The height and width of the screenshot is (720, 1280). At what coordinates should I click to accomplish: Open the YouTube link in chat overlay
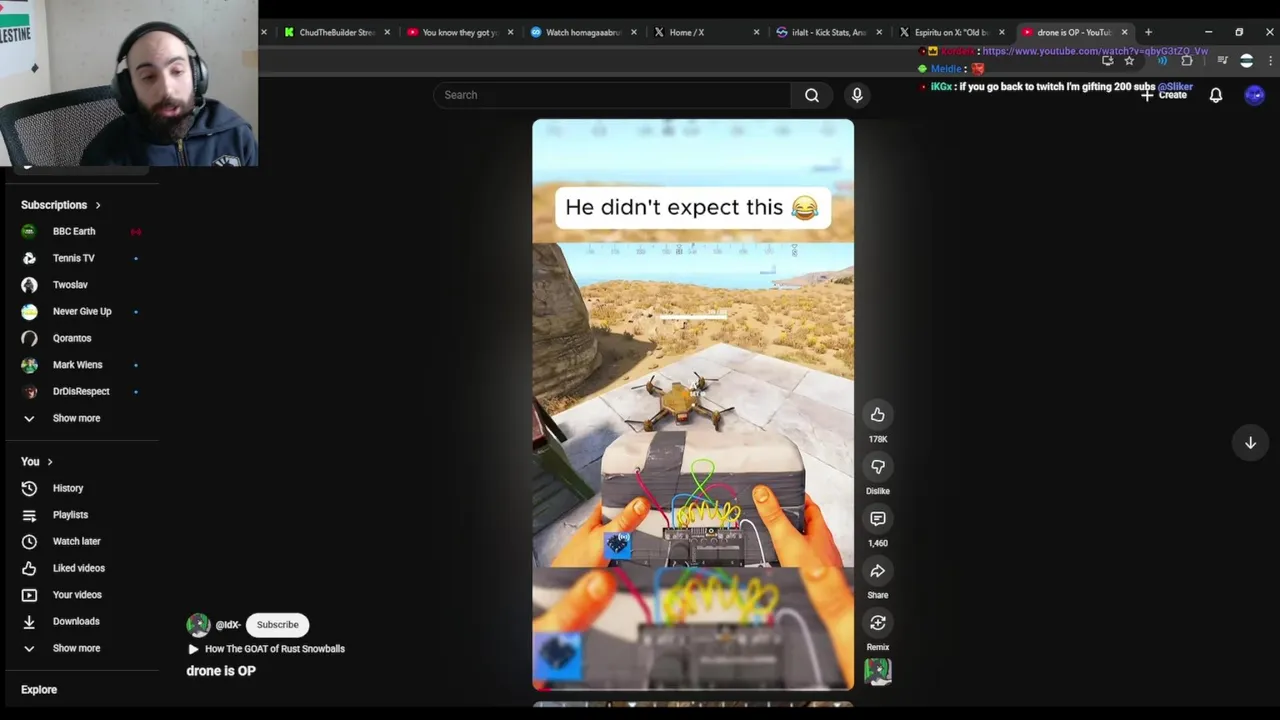tap(1095, 51)
